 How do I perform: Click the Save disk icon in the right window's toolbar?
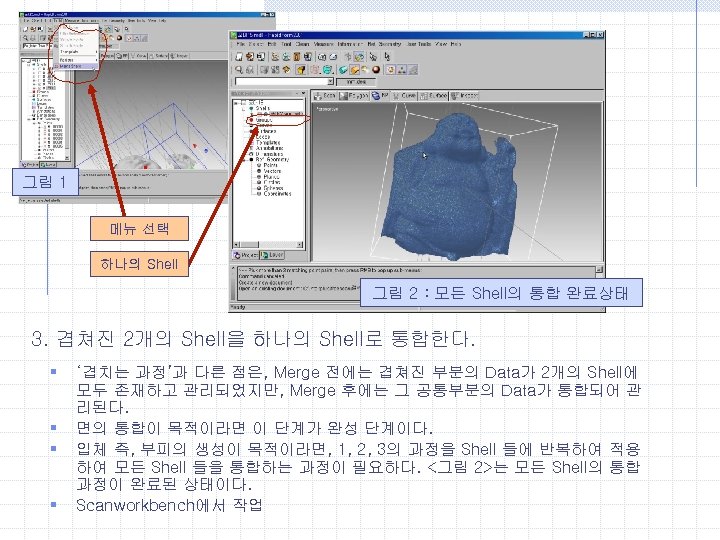pyautogui.click(x=260, y=56)
